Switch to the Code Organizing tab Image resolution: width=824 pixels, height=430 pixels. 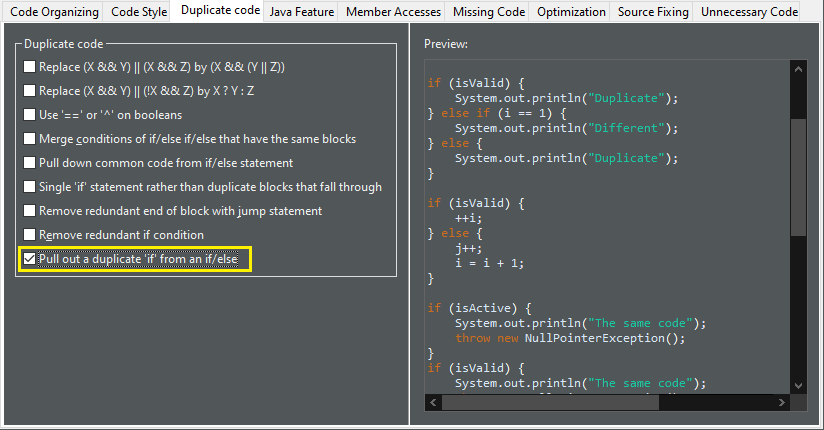pyautogui.click(x=54, y=12)
